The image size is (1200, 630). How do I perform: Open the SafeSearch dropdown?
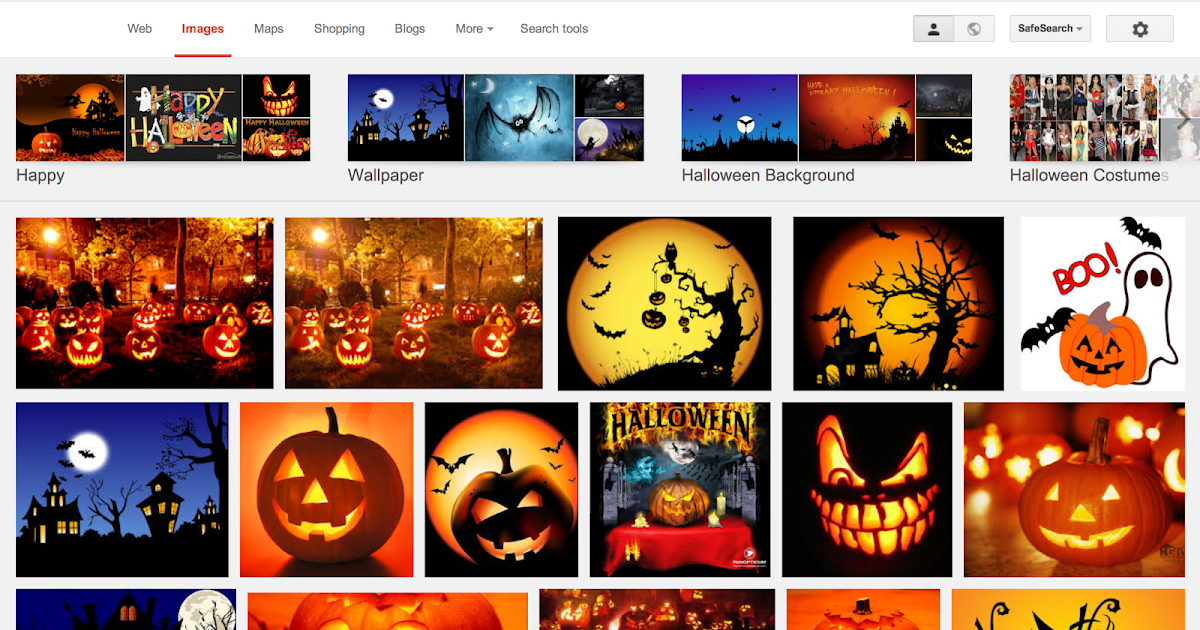point(1049,28)
